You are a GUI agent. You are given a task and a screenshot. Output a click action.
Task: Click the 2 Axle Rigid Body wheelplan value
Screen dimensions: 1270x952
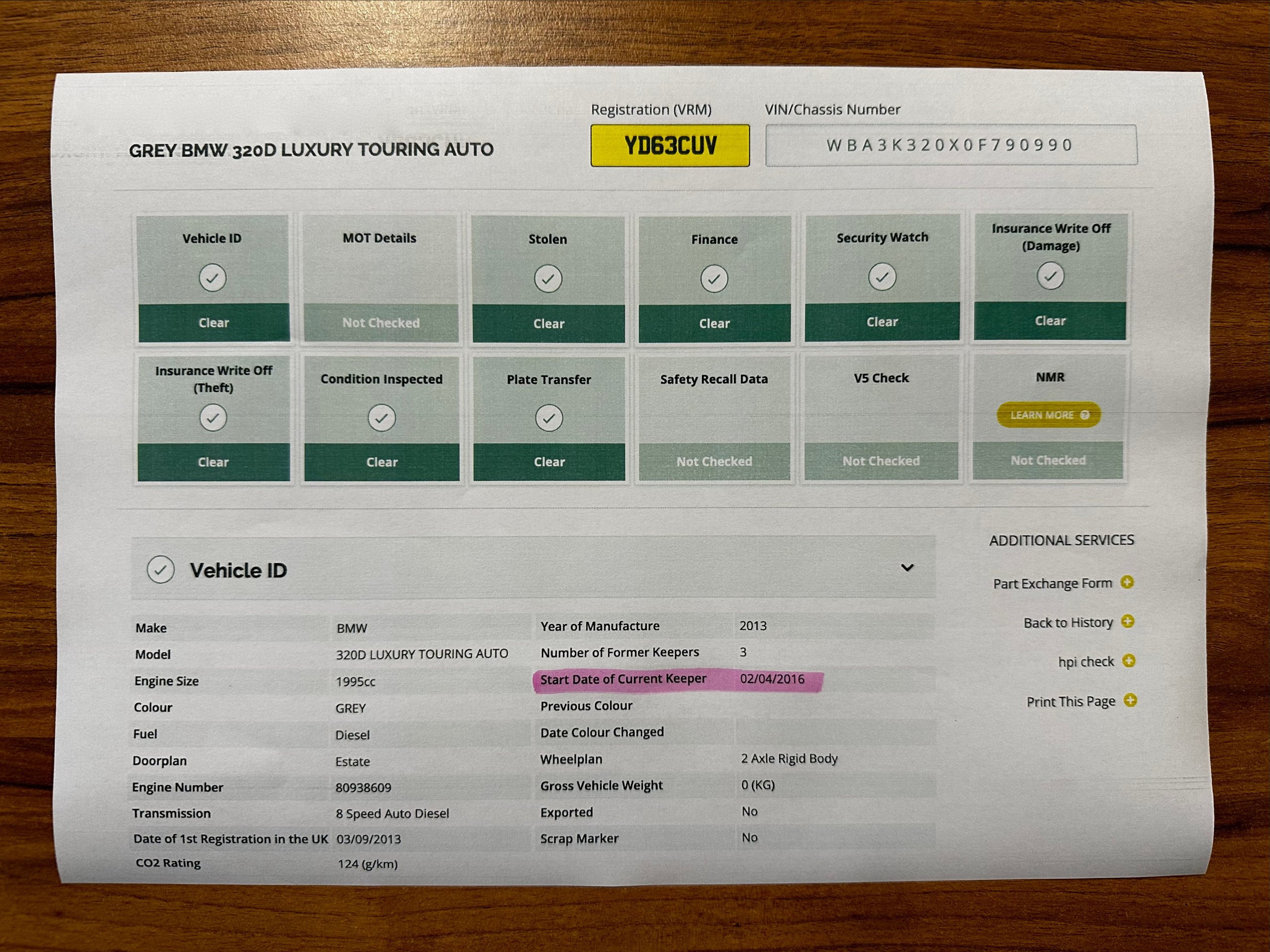tap(789, 759)
